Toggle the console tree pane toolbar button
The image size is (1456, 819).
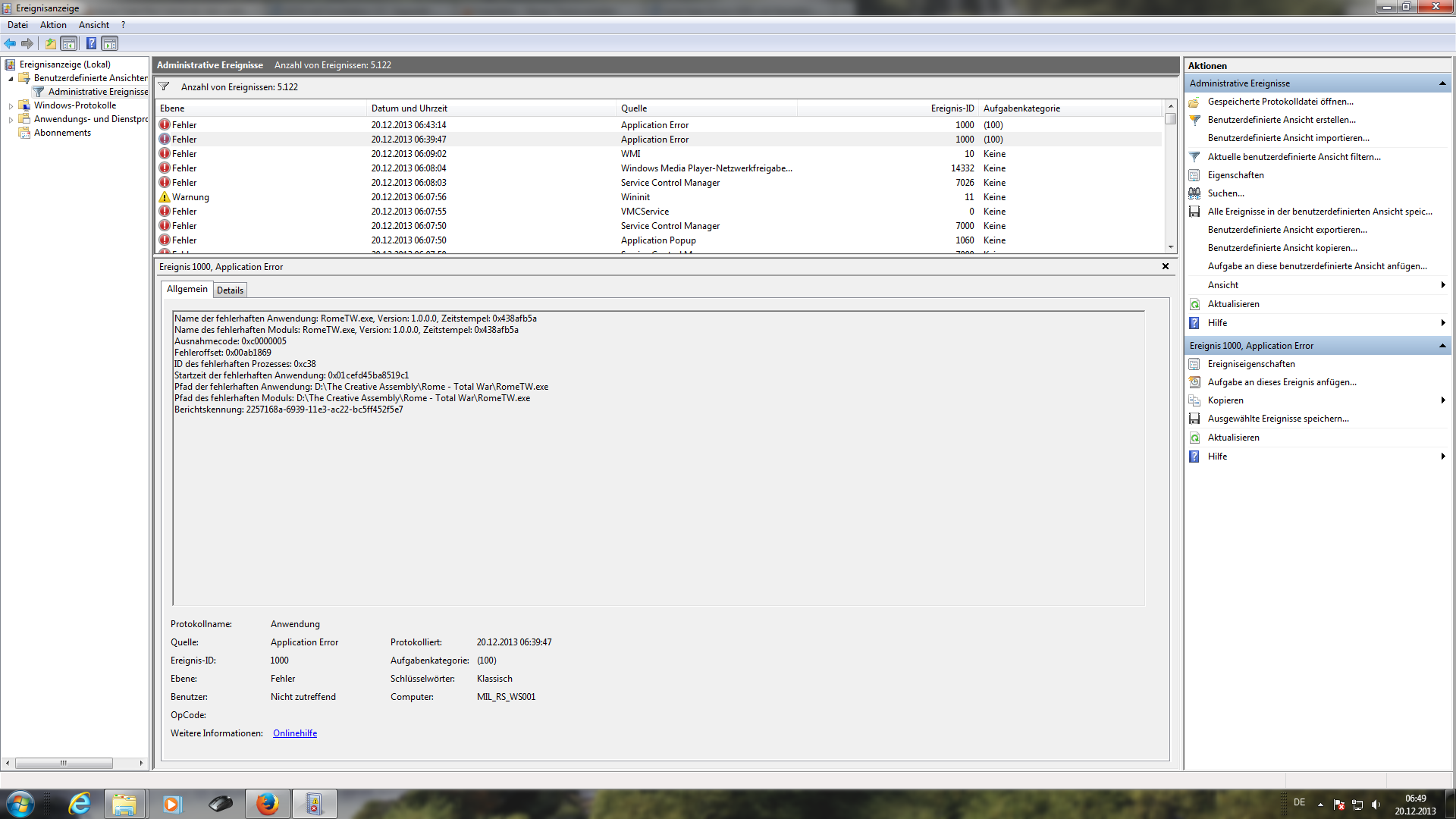(x=69, y=43)
